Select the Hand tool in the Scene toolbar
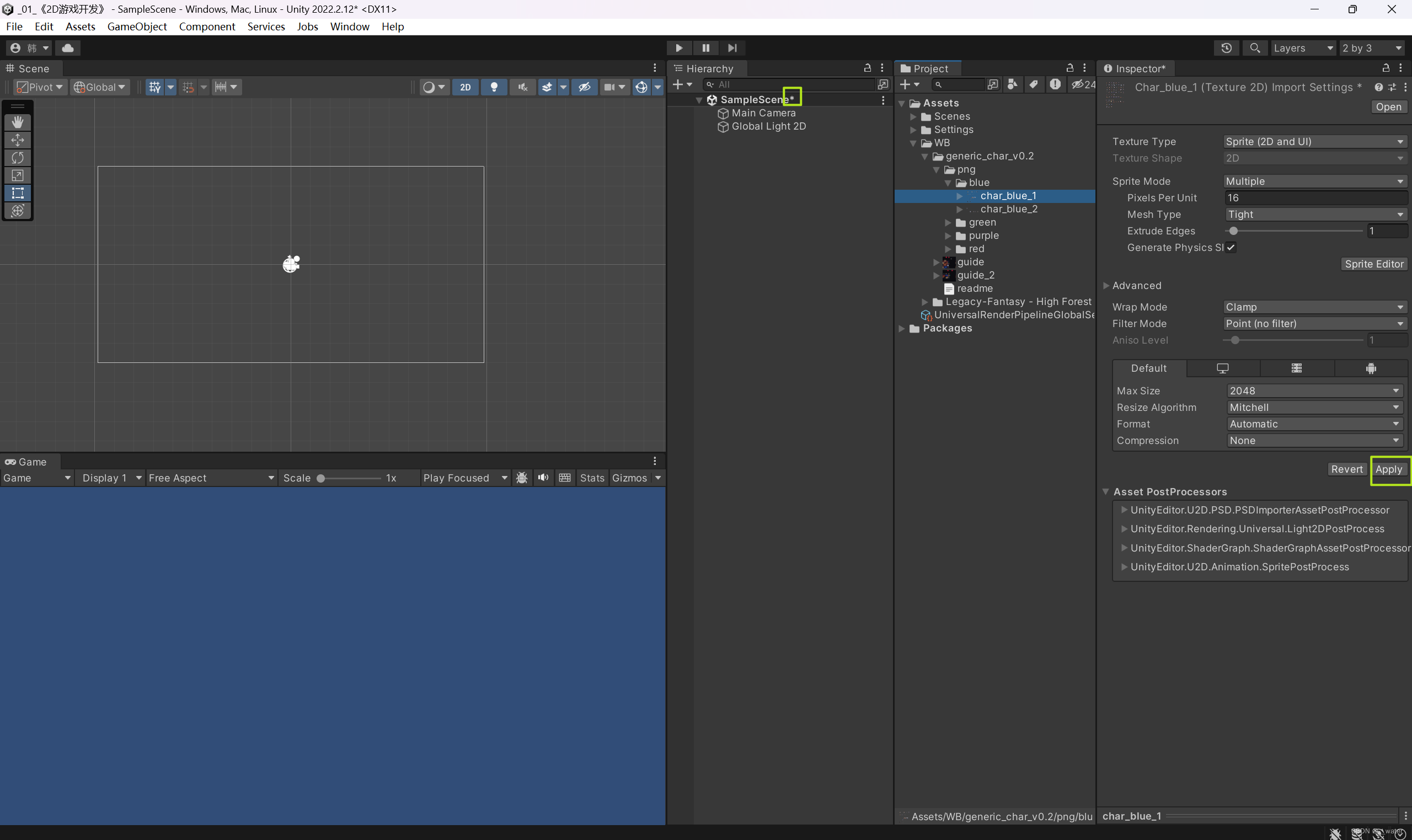Image resolution: width=1412 pixels, height=840 pixels. (x=18, y=122)
